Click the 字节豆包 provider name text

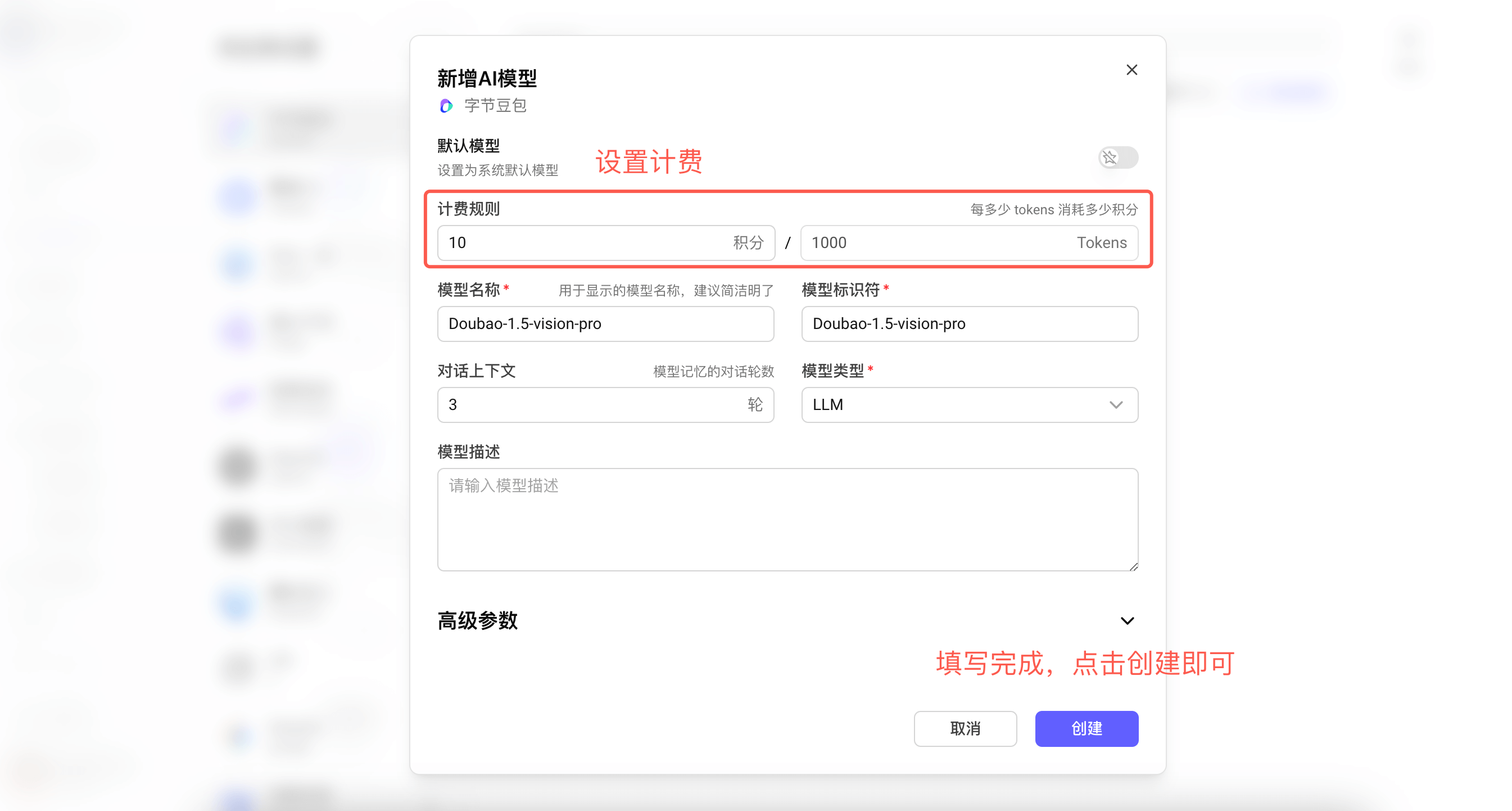coord(495,106)
